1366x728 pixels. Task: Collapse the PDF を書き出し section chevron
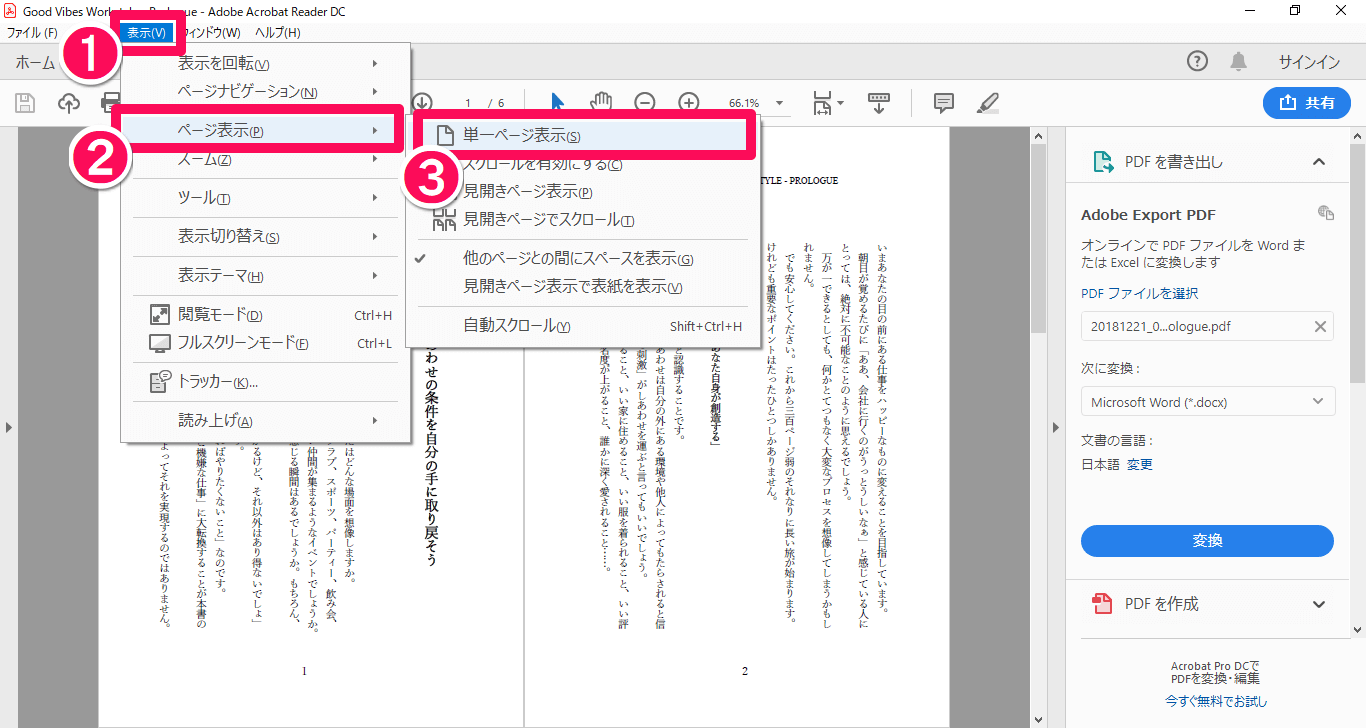tap(1319, 162)
